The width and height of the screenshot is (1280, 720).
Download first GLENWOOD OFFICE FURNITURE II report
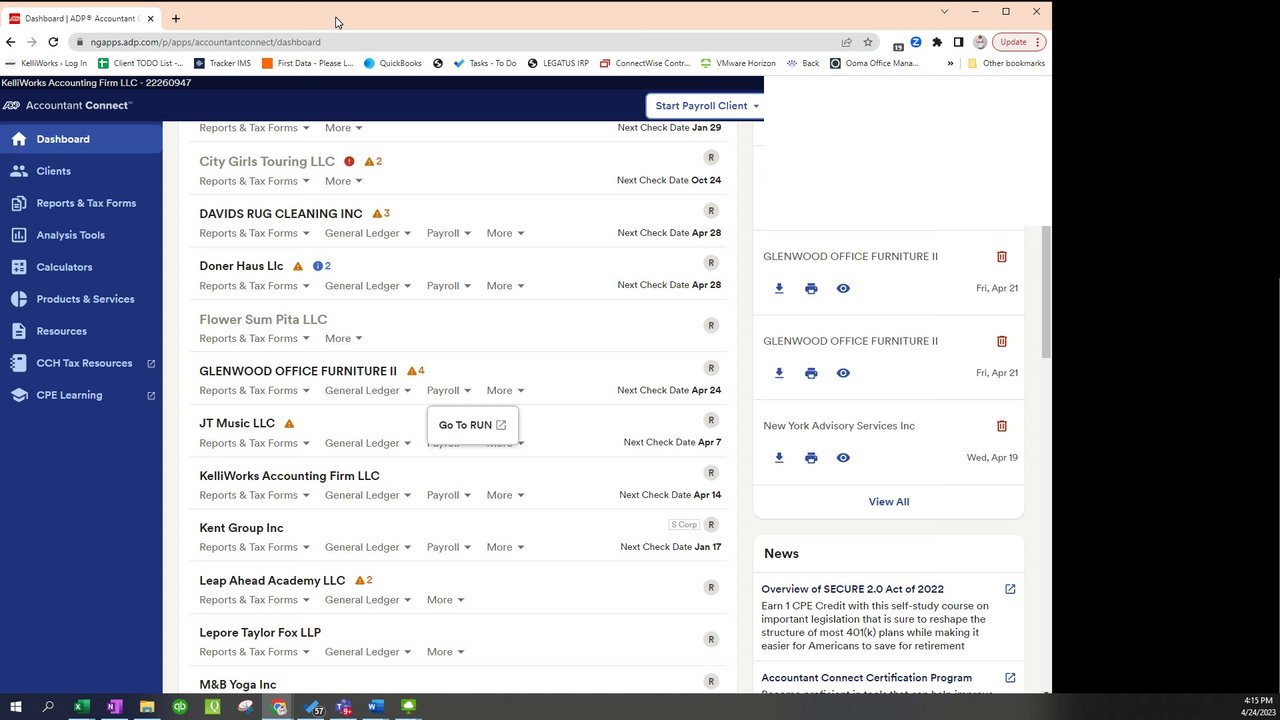click(x=779, y=289)
